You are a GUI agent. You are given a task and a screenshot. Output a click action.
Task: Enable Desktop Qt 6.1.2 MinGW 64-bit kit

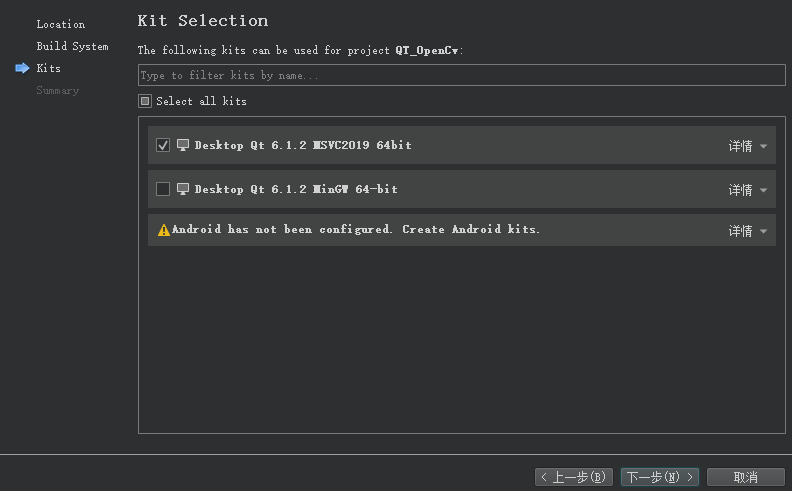pyautogui.click(x=164, y=189)
